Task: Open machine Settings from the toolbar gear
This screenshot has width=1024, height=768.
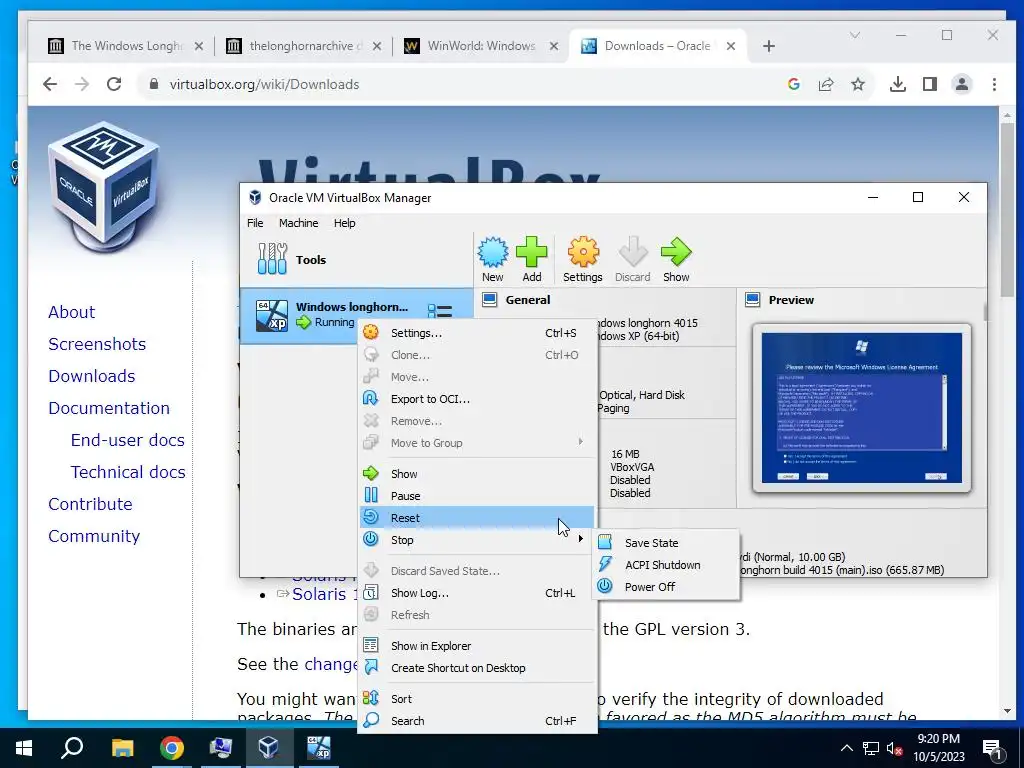Action: 583,259
